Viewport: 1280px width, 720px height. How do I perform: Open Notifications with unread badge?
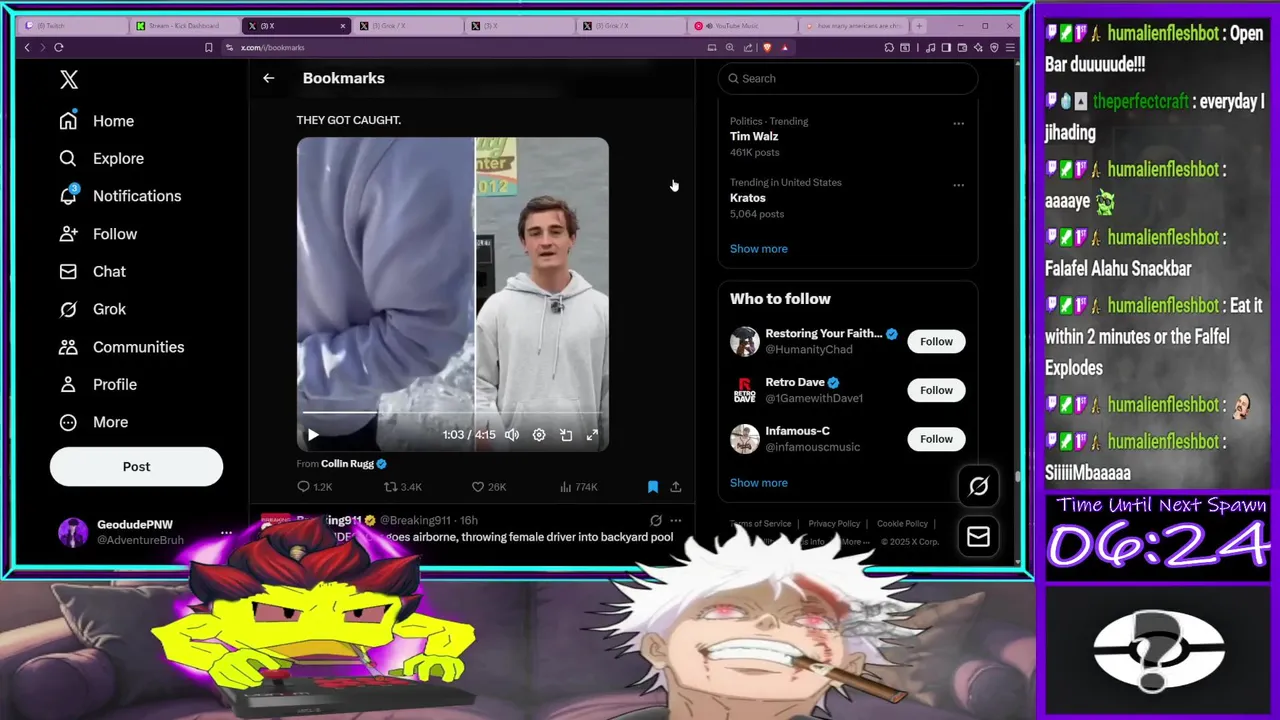point(120,196)
